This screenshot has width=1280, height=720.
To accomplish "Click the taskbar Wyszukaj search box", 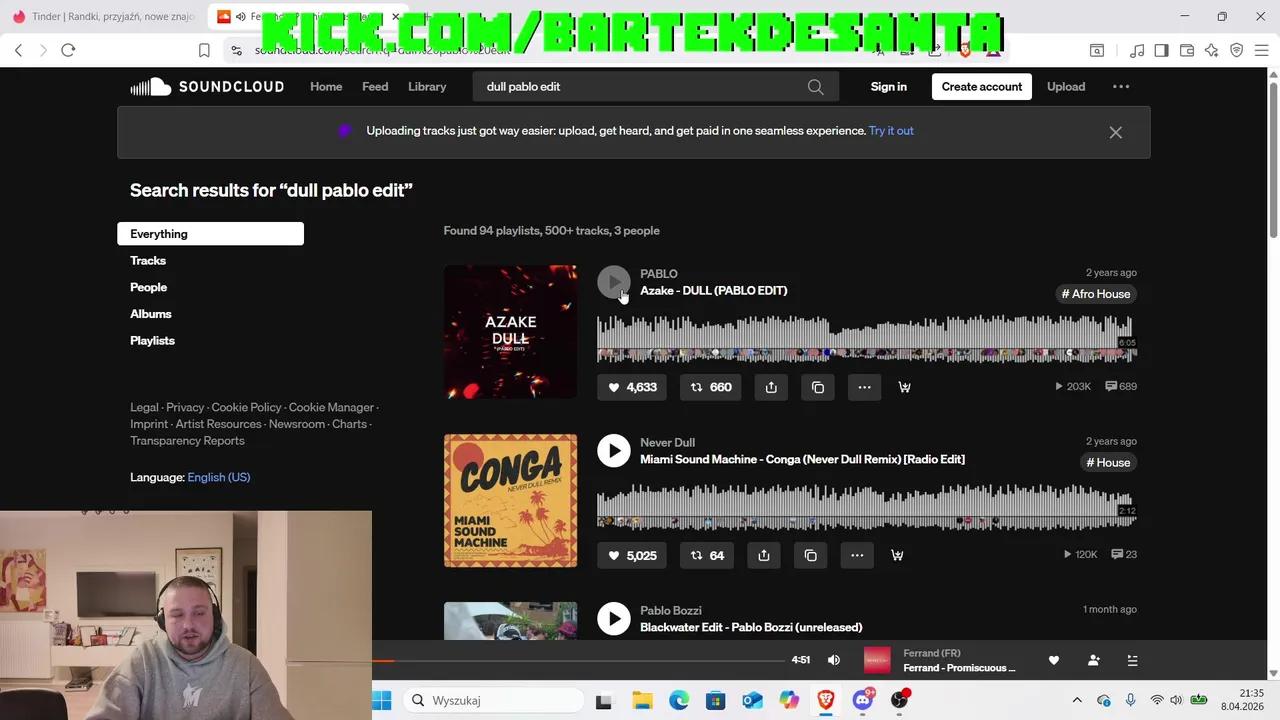I will pyautogui.click(x=493, y=700).
